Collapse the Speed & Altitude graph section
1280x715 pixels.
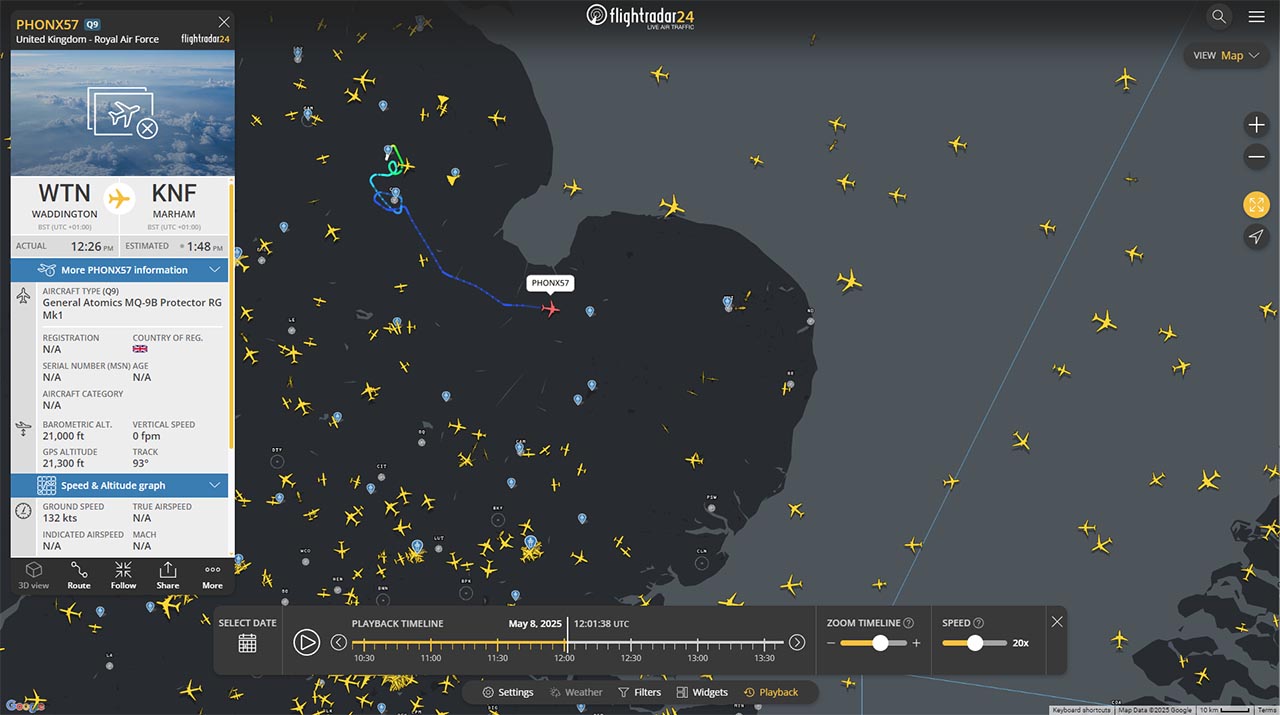tap(120, 486)
